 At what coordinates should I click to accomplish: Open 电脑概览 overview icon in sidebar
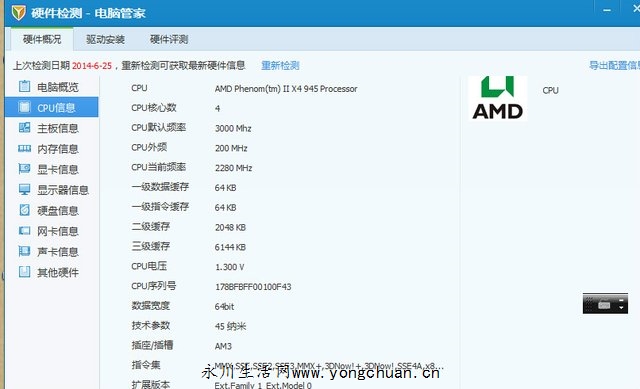click(x=24, y=87)
